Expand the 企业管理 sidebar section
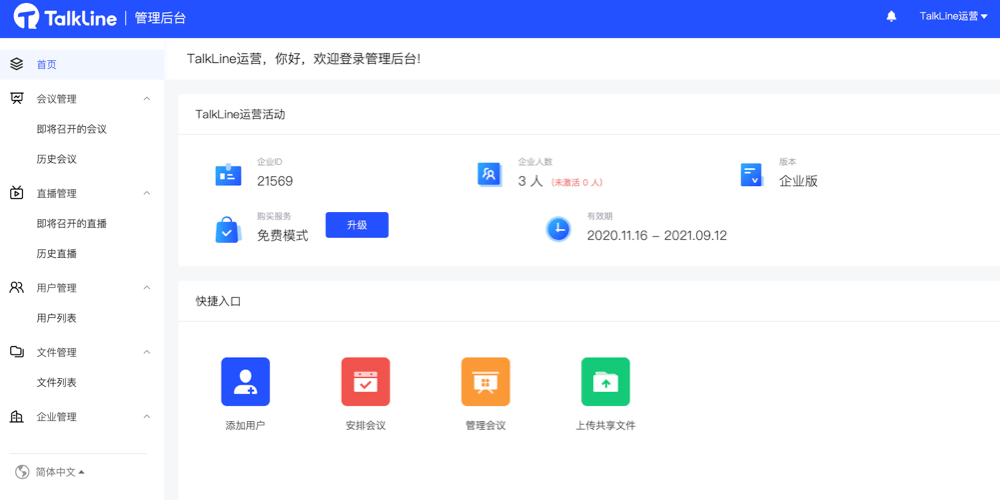1000x500 pixels. pos(147,417)
